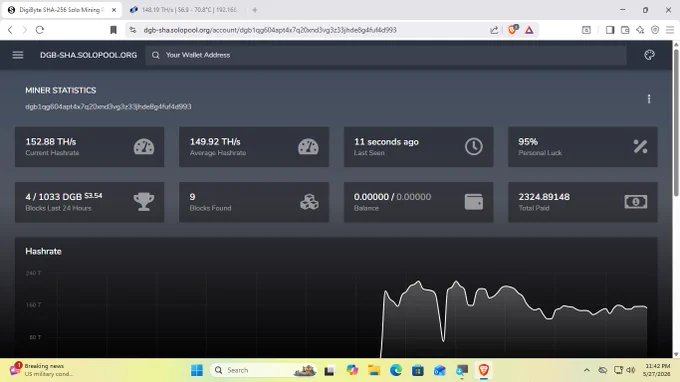This screenshot has height=382, width=680.
Task: Open the volume control in system tray
Action: coord(631,370)
